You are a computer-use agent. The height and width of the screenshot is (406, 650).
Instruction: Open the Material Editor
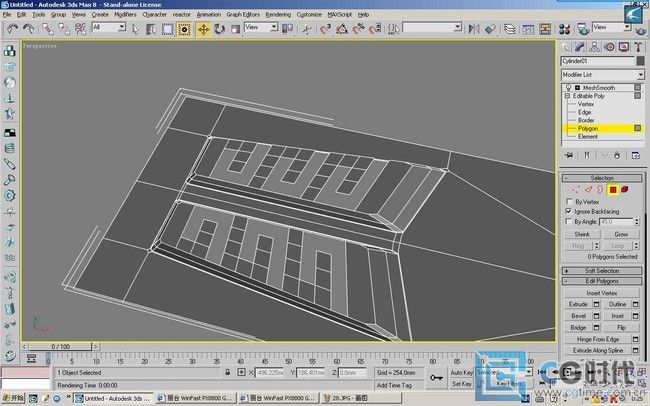(564, 29)
